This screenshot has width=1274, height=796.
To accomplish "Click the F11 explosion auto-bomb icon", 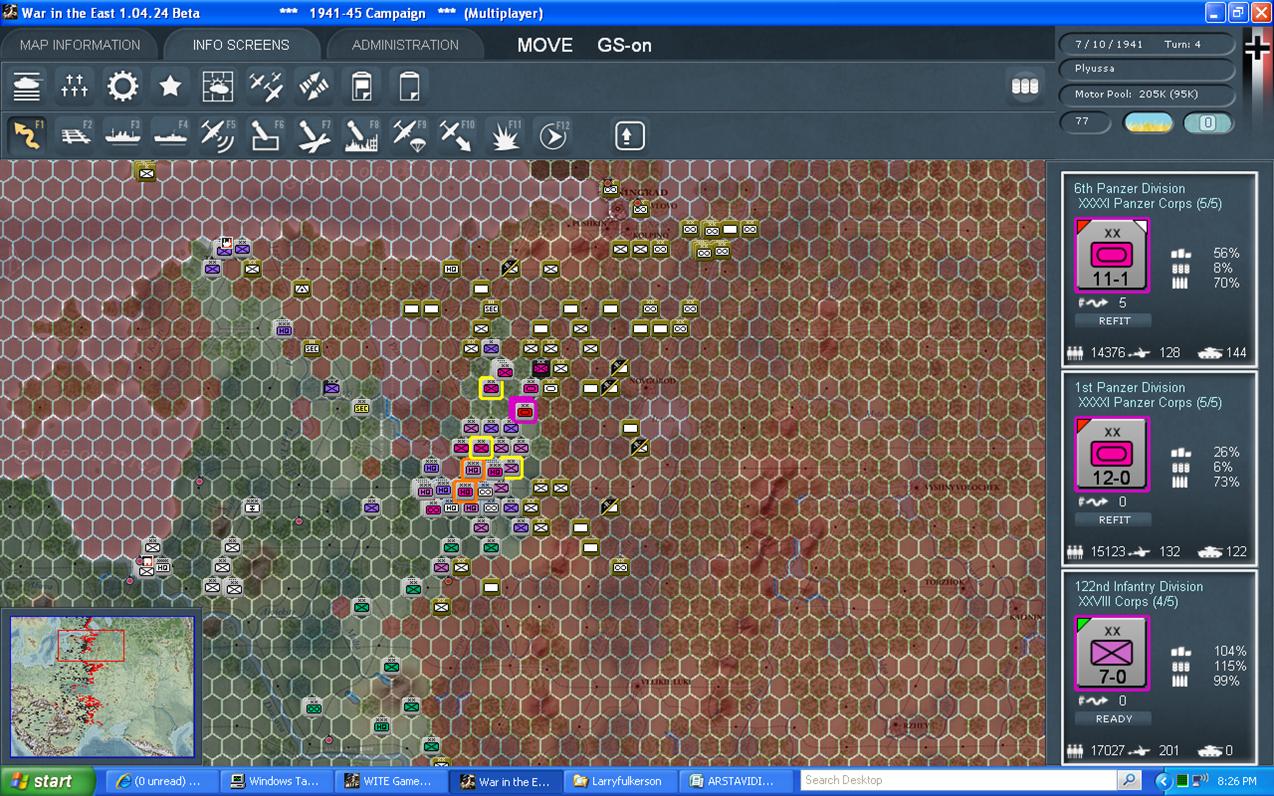I will (x=505, y=135).
